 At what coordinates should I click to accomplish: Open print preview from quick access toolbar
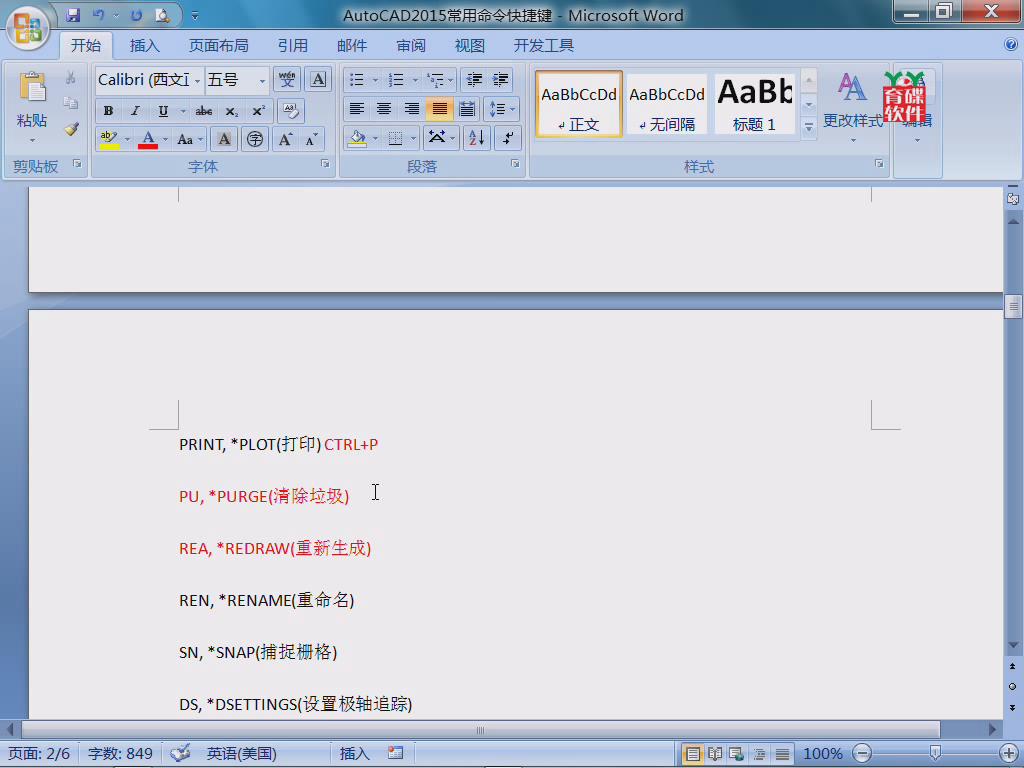(x=162, y=15)
